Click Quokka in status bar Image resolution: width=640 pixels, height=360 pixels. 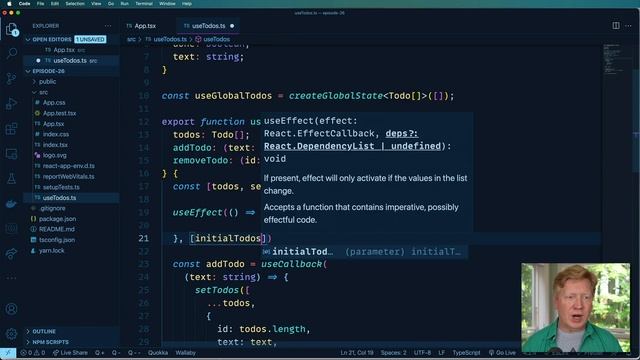click(158, 353)
